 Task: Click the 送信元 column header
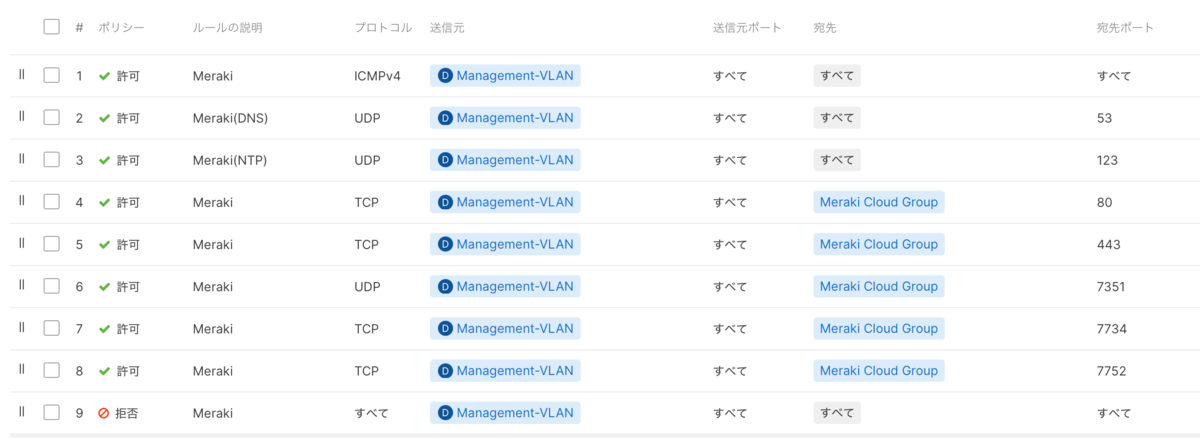[447, 28]
